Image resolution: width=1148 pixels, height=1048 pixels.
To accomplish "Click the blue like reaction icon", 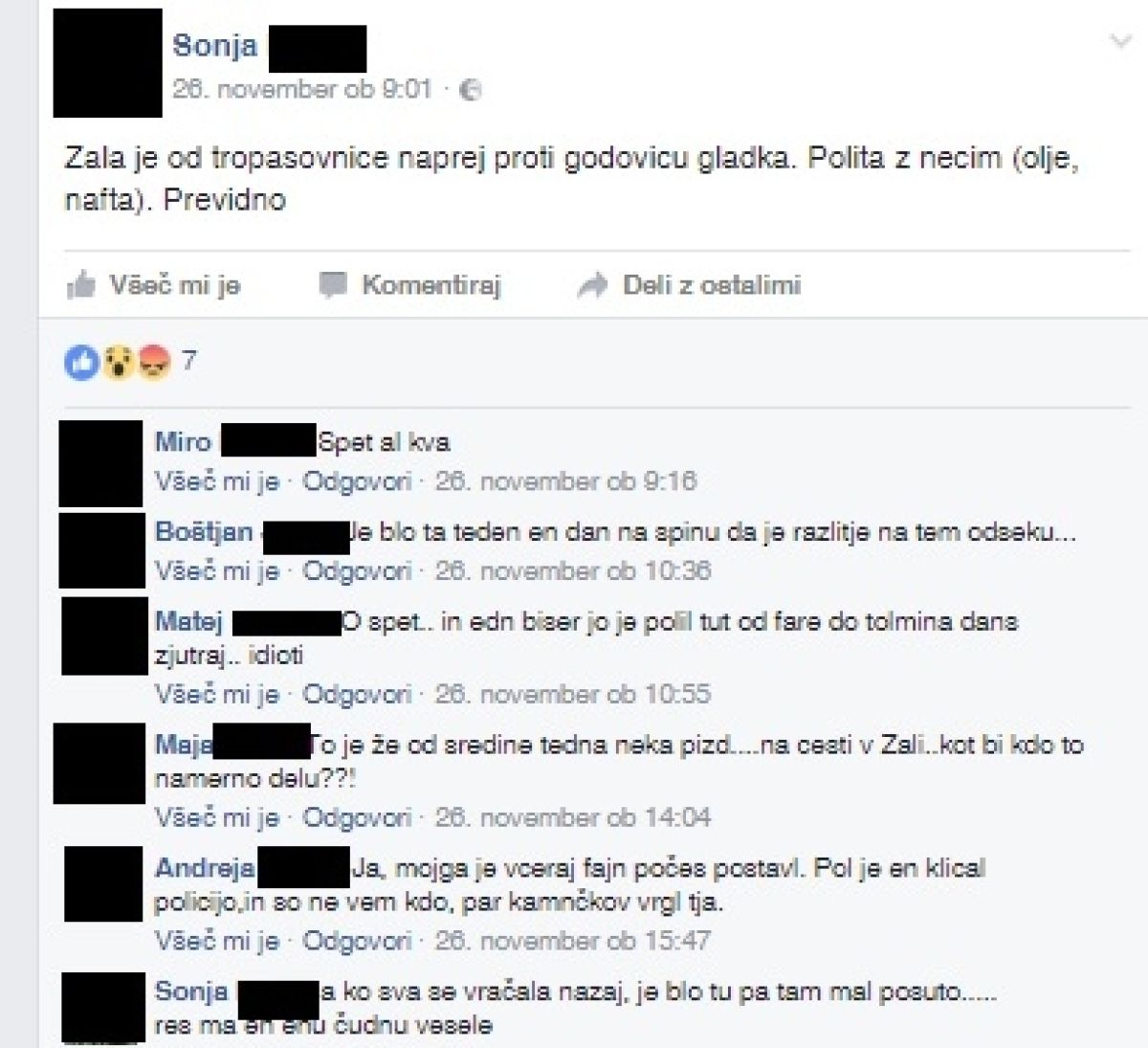I will coord(82,362).
